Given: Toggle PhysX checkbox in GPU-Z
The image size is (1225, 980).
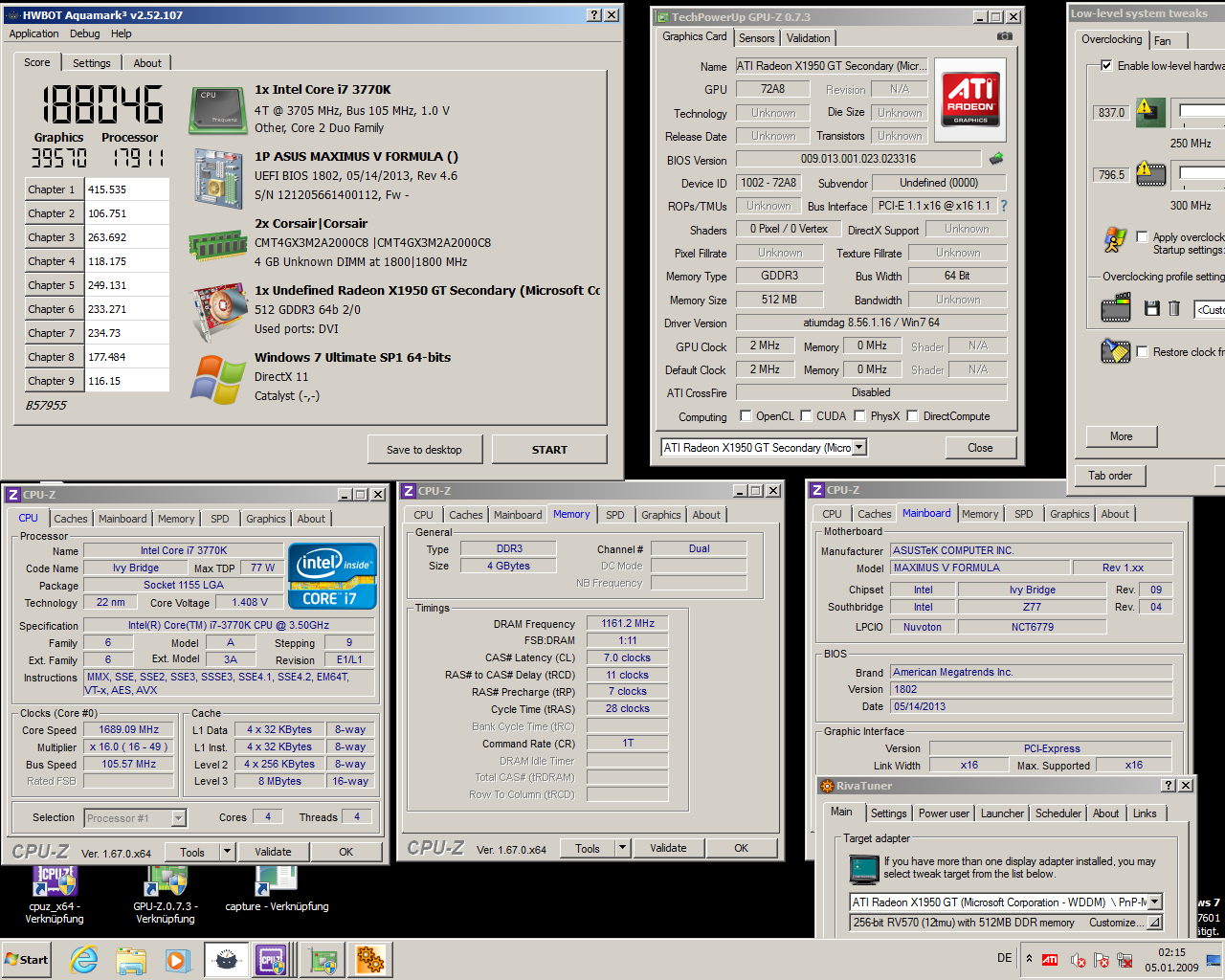Looking at the screenshot, I should pyautogui.click(x=860, y=416).
